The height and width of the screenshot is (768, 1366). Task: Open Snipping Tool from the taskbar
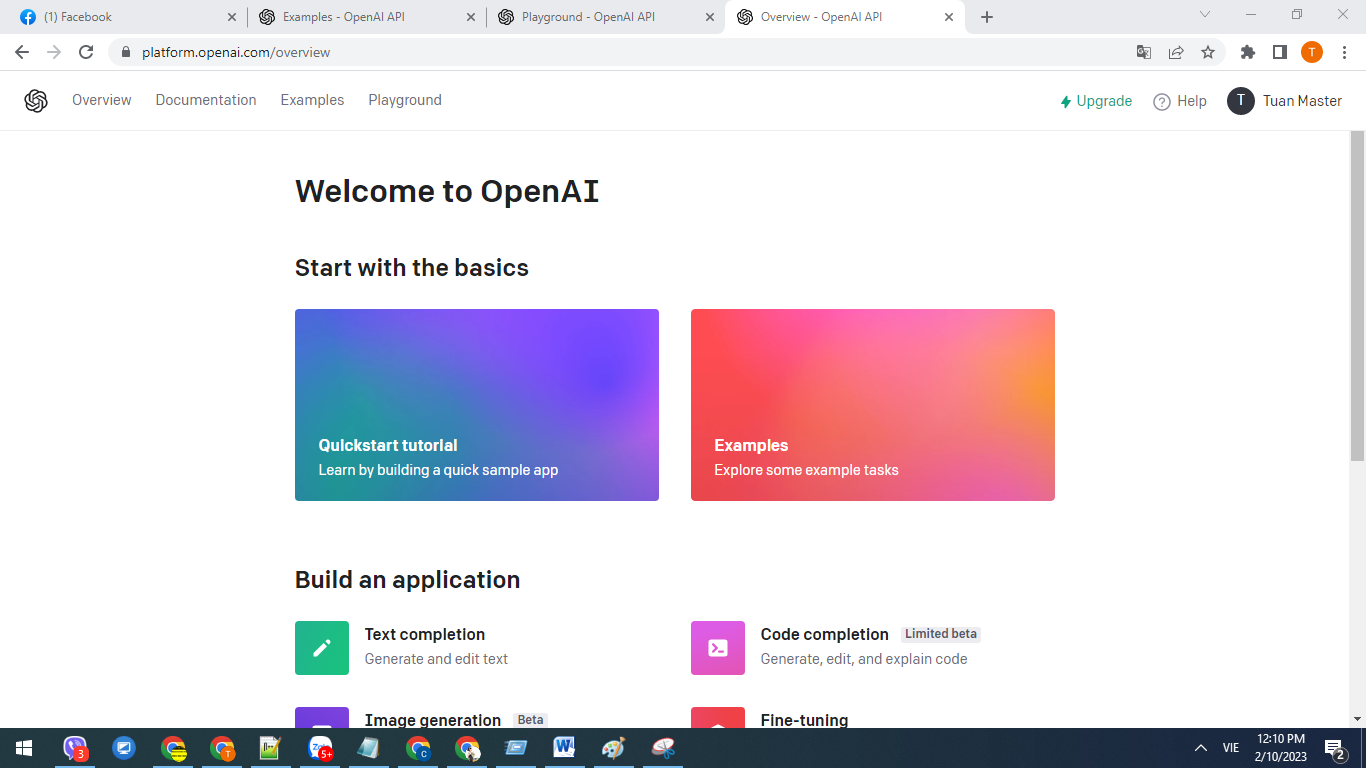662,748
